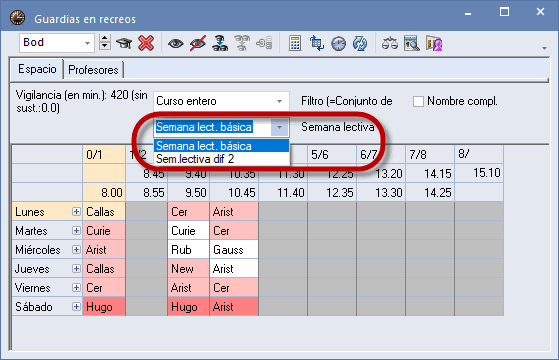Close the Guardias en recreos window
This screenshot has width=559, height=360.
540,12
